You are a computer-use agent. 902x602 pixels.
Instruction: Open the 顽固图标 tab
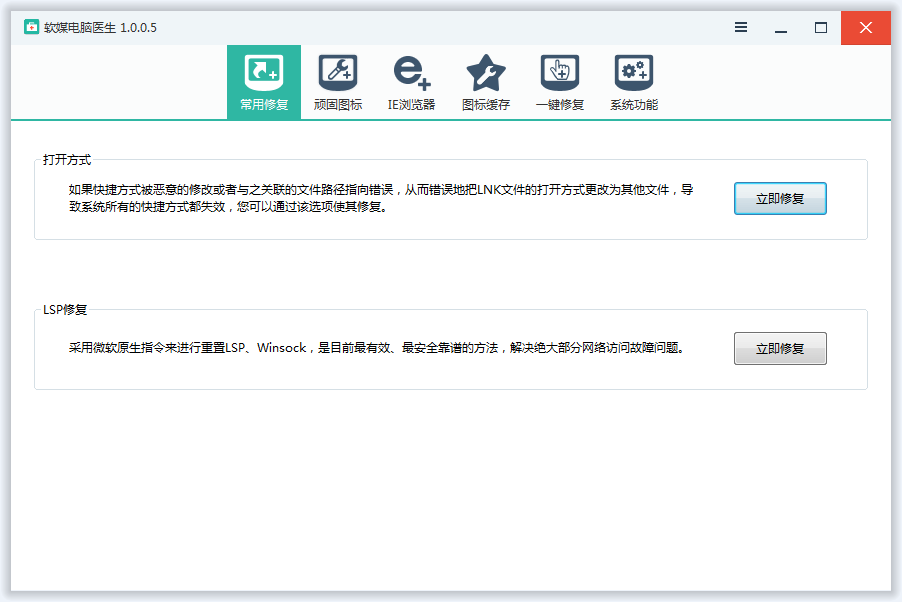click(338, 82)
